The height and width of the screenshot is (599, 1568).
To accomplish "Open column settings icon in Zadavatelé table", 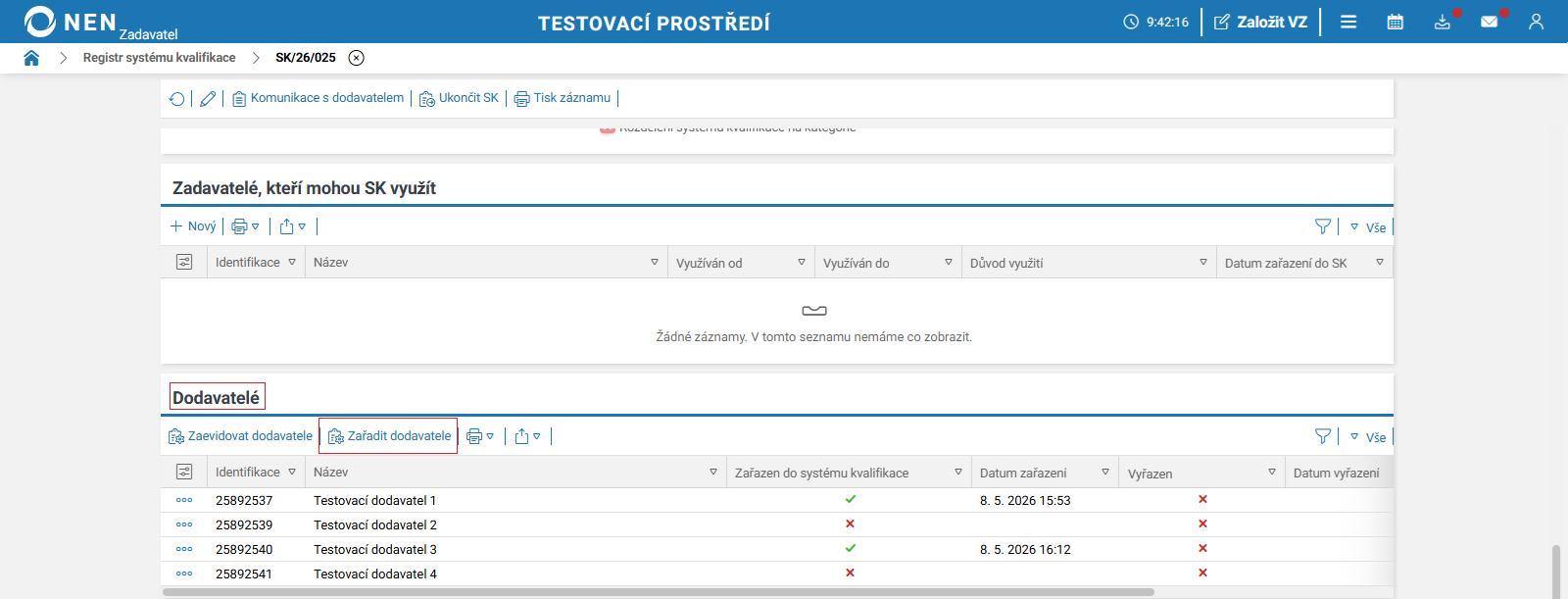I will click(x=184, y=262).
